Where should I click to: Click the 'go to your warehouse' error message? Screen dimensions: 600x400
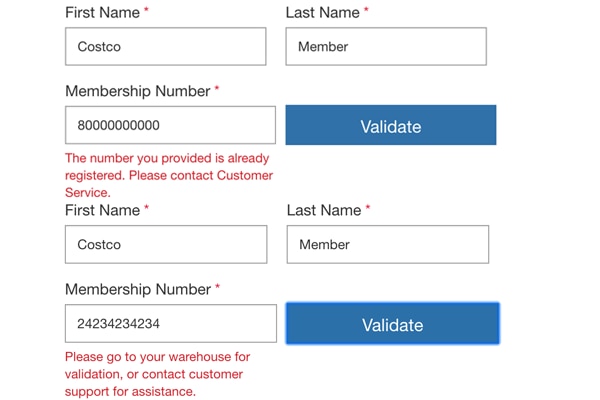tap(158, 373)
